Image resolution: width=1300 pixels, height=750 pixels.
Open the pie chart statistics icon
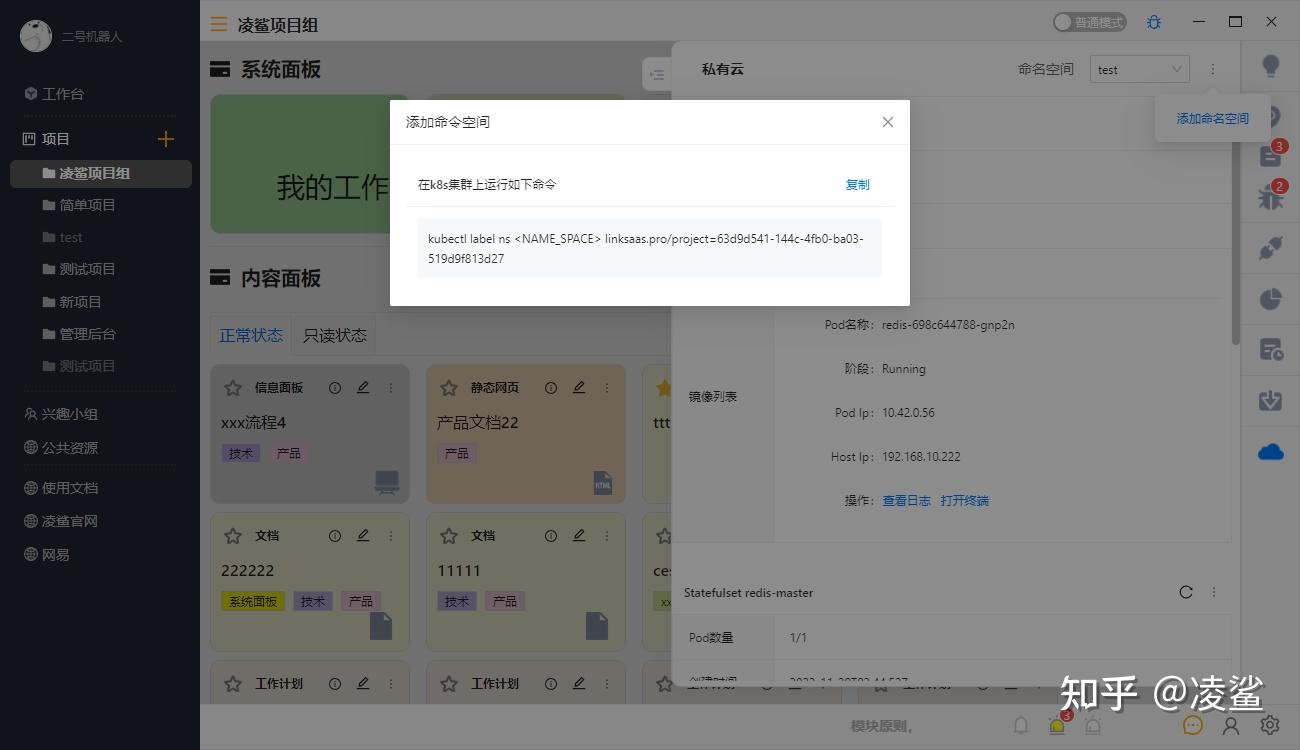pos(1270,298)
